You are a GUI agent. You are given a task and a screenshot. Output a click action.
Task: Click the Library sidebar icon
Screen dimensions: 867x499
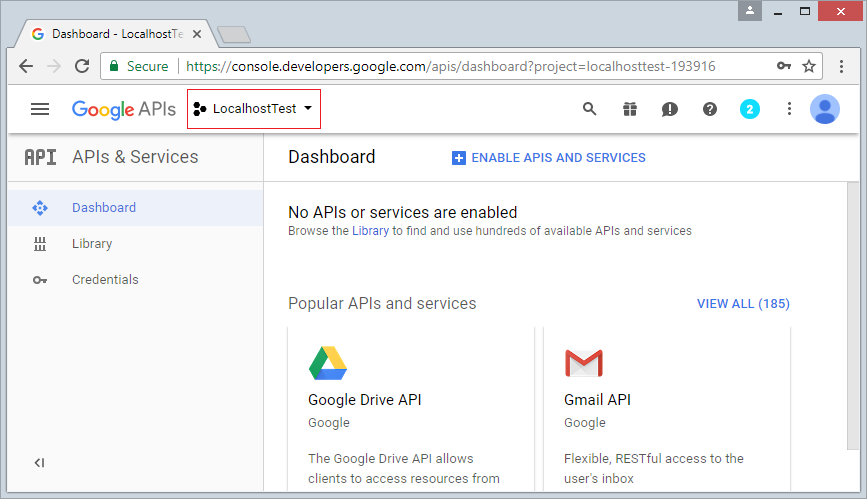[x=40, y=244]
